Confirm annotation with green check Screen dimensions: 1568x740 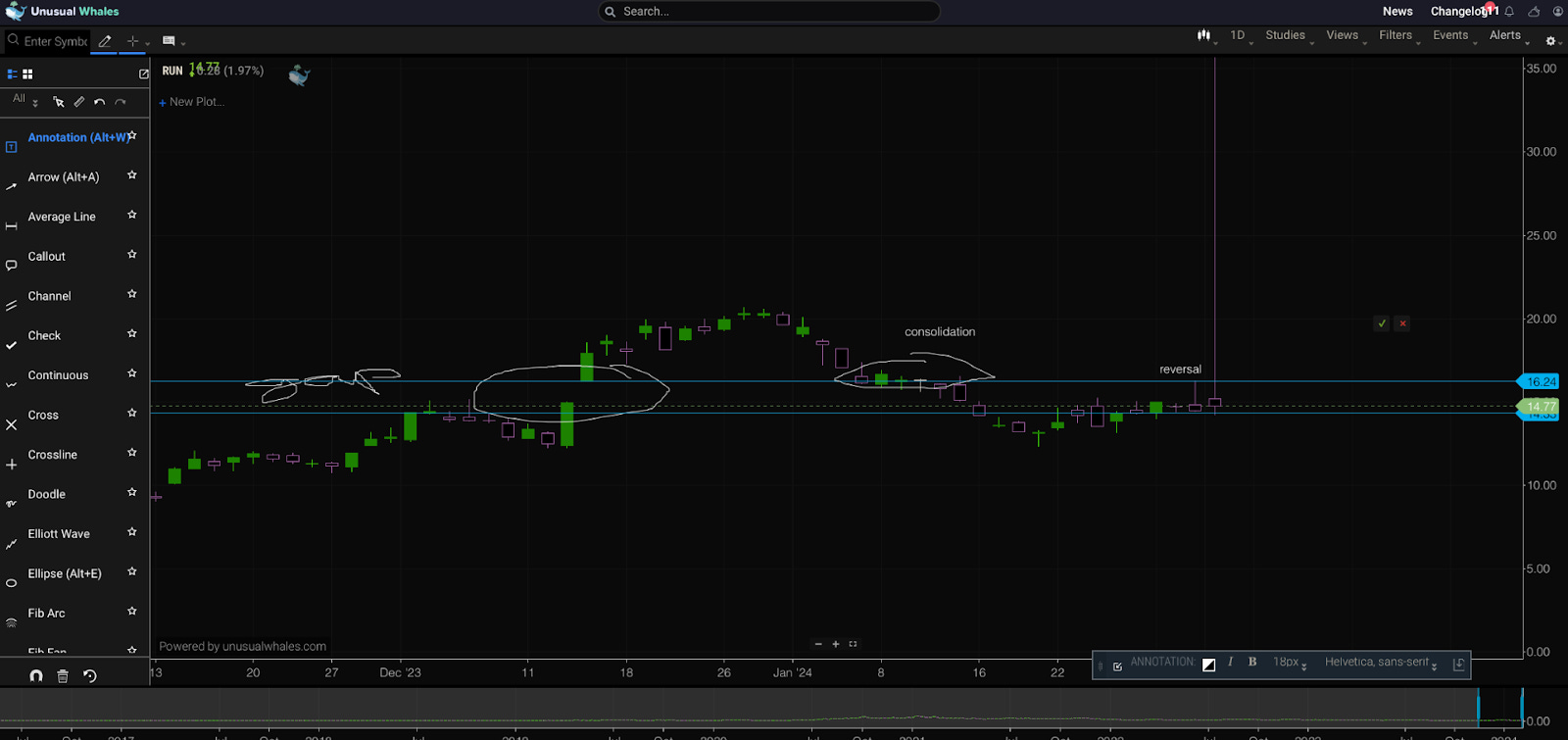point(1382,323)
